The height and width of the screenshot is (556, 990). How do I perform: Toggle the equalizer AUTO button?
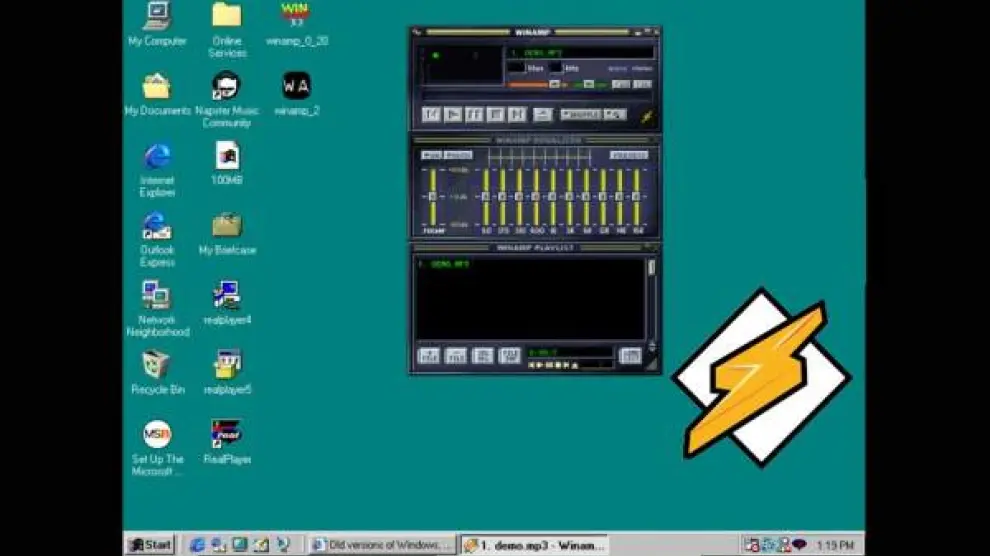click(x=458, y=155)
